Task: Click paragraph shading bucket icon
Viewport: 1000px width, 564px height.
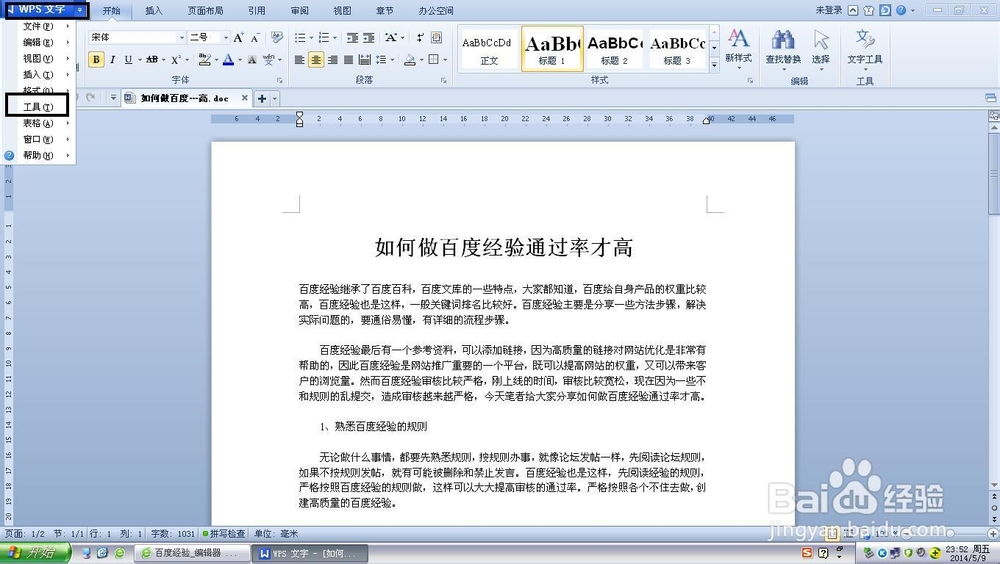Action: [x=410, y=60]
